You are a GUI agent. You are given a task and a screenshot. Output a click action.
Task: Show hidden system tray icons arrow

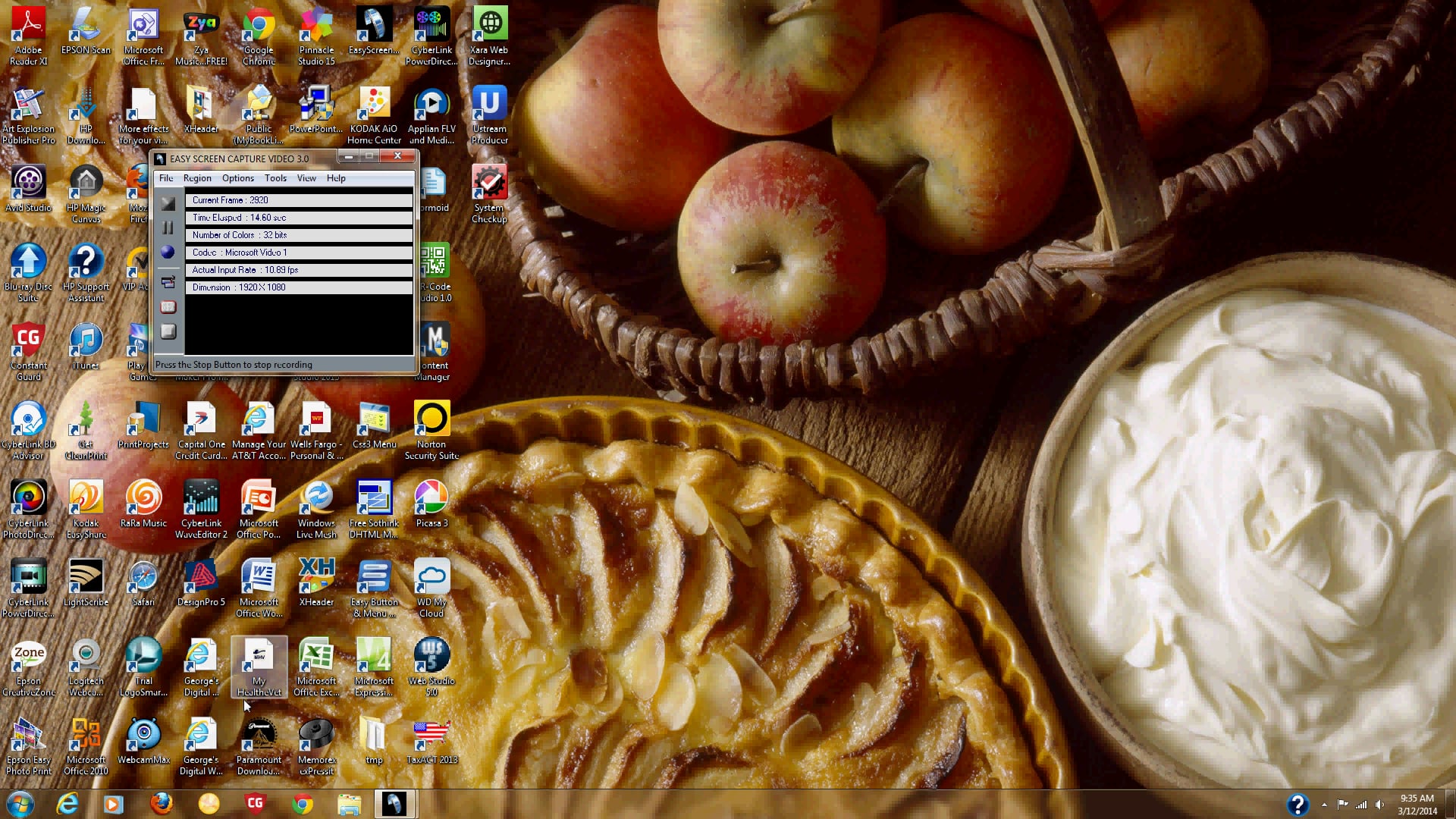(x=1324, y=805)
